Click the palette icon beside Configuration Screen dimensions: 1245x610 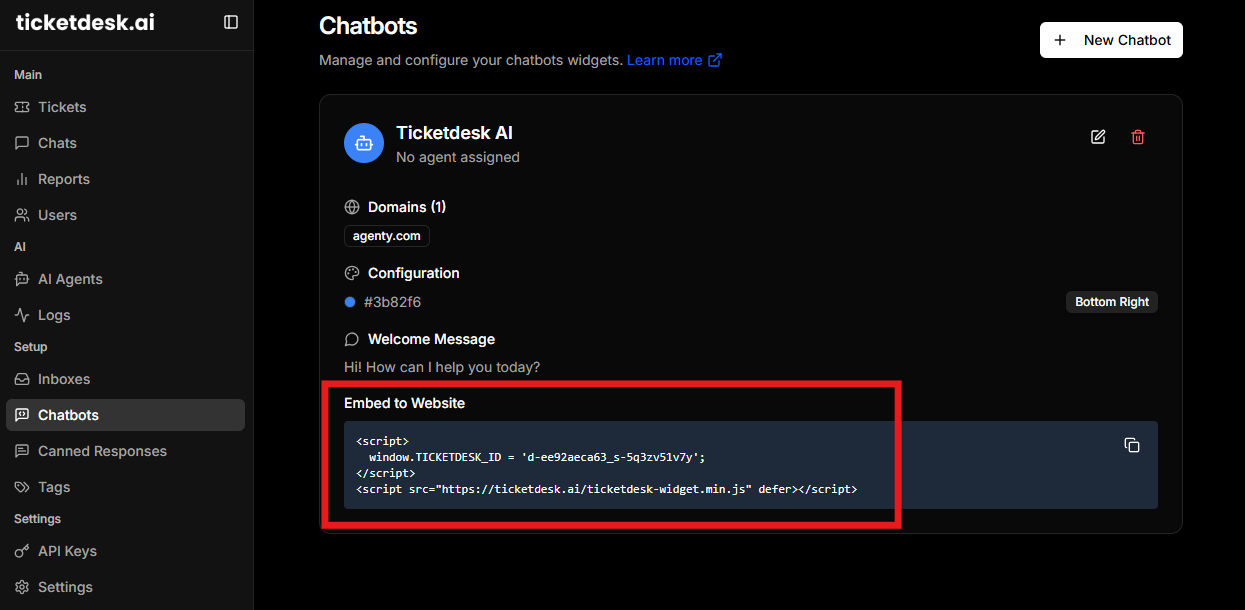[x=352, y=273]
